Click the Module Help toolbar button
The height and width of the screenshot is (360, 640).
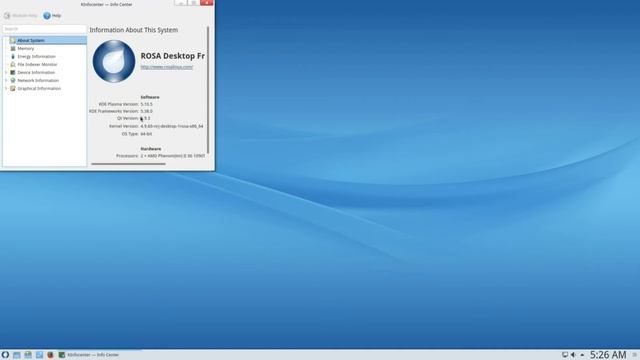[20, 16]
